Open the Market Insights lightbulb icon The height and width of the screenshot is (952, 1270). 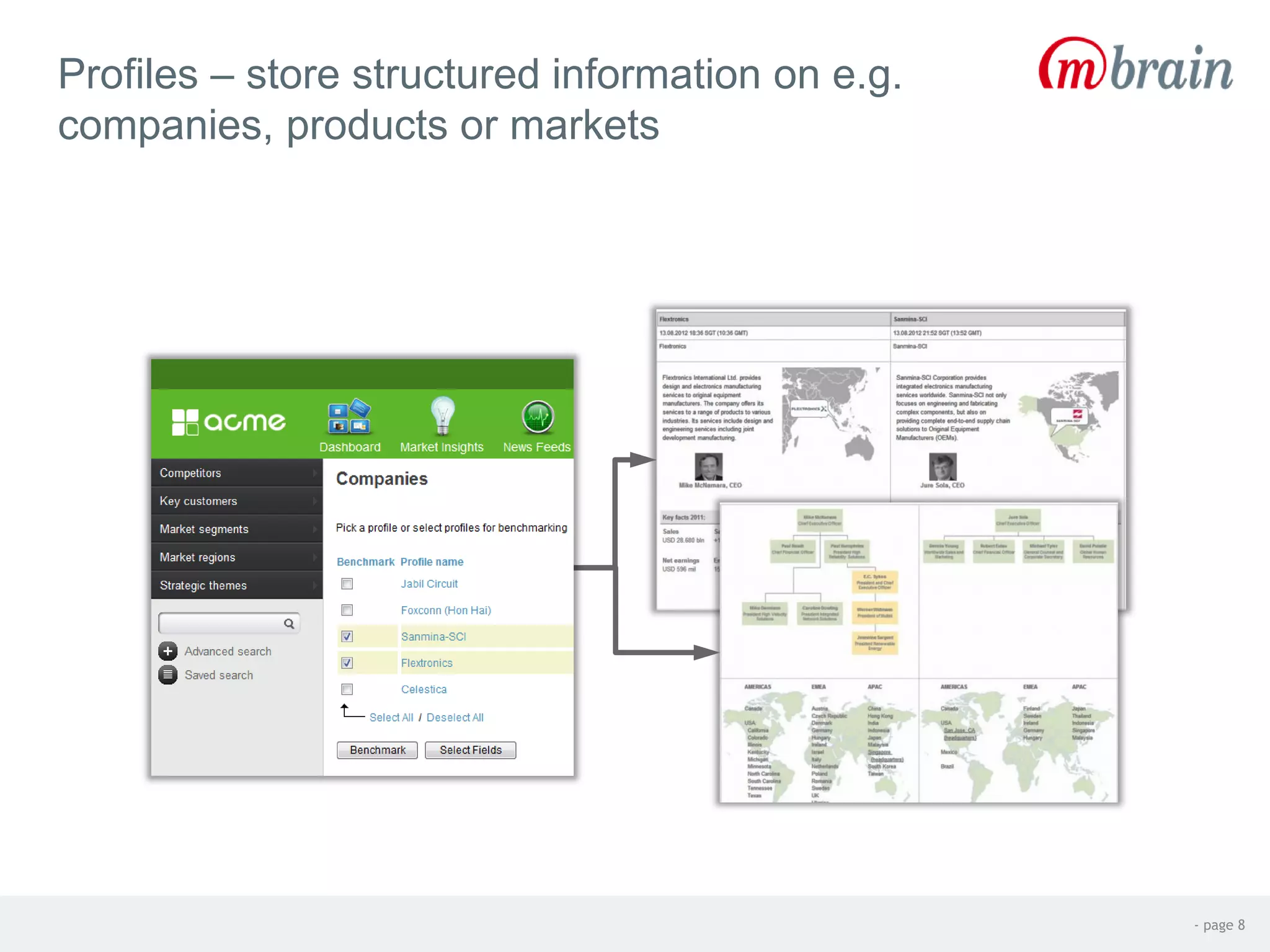coord(443,416)
